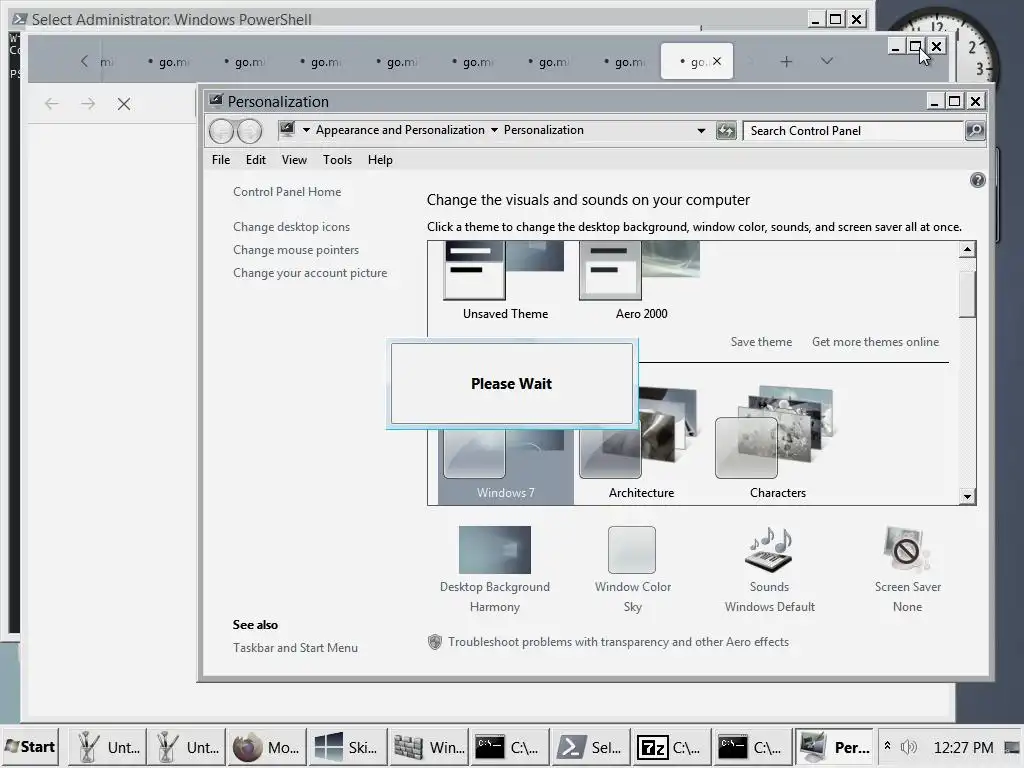
Task: Open the help question mark icon
Action: tap(977, 180)
